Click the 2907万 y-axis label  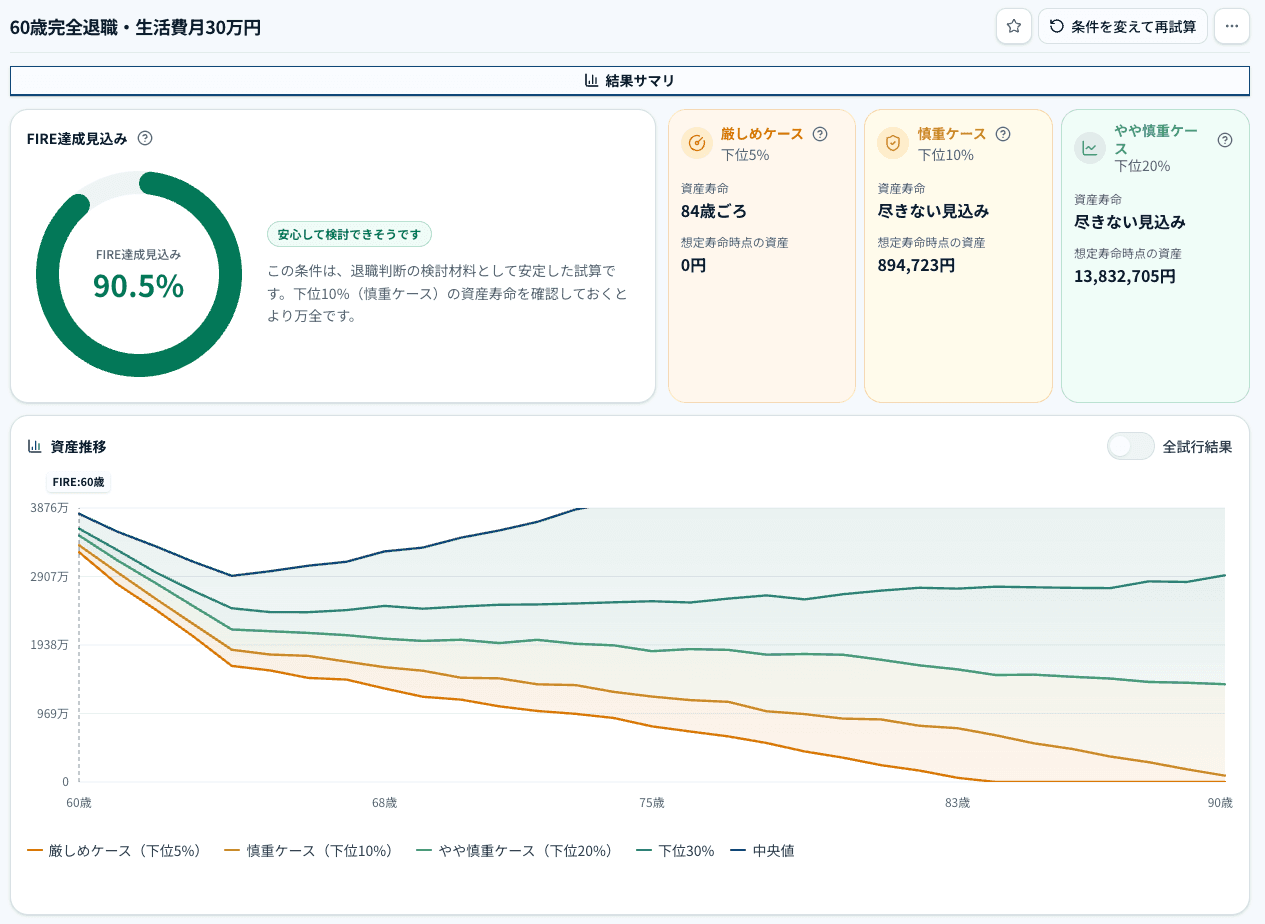coord(51,576)
